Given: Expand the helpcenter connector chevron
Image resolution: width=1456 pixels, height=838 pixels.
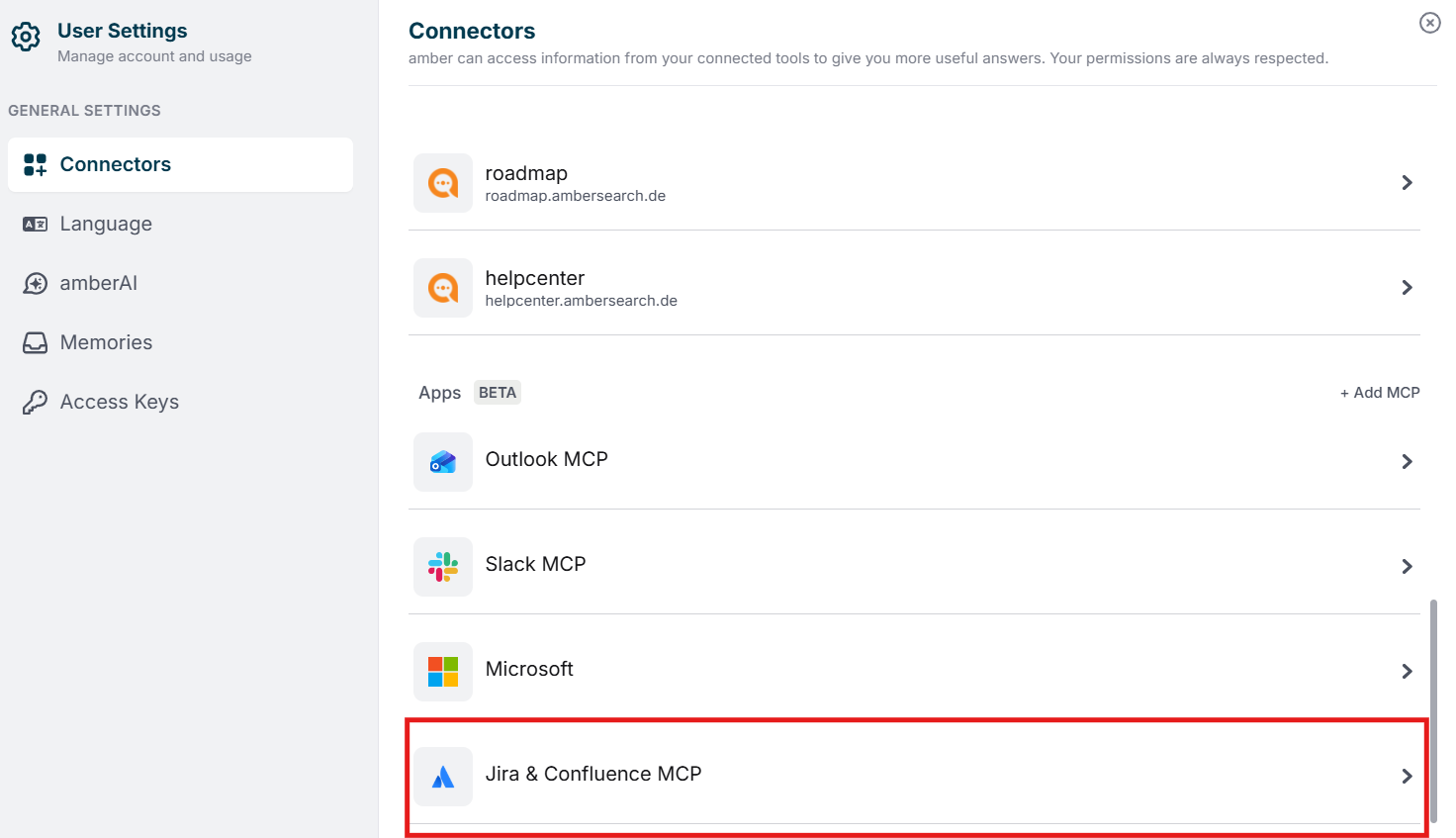Looking at the screenshot, I should tap(1407, 288).
